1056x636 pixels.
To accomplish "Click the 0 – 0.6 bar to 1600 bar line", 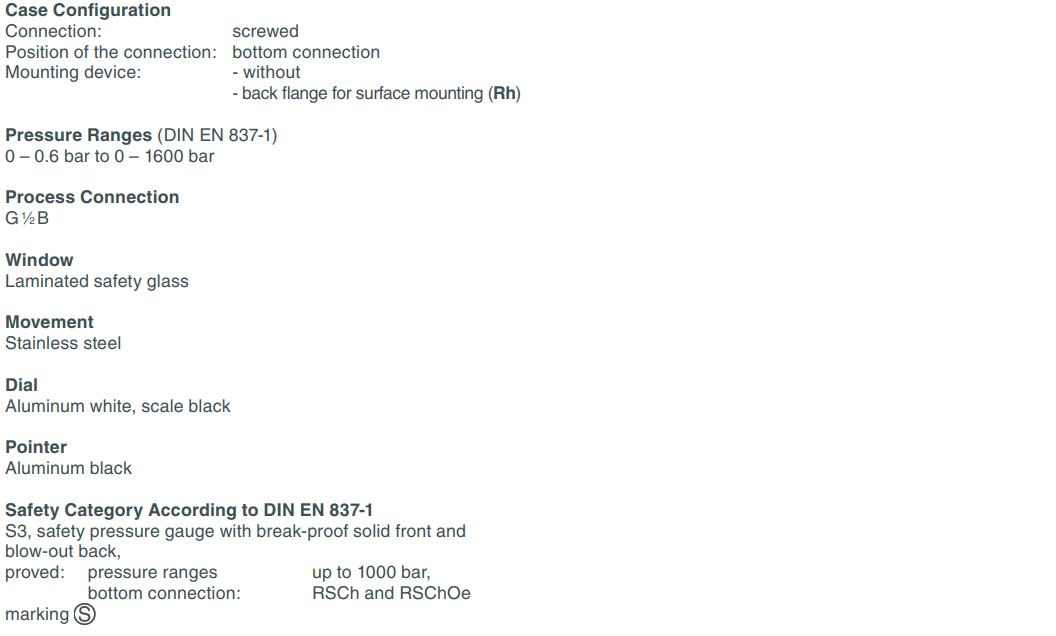I will click(x=110, y=156).
